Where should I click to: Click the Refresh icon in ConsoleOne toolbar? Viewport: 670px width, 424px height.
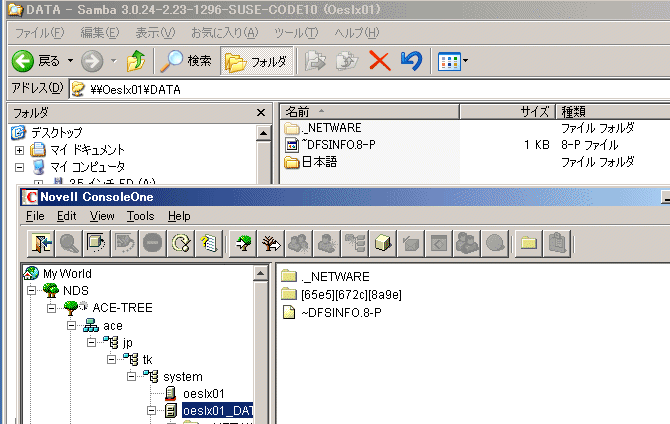click(181, 244)
